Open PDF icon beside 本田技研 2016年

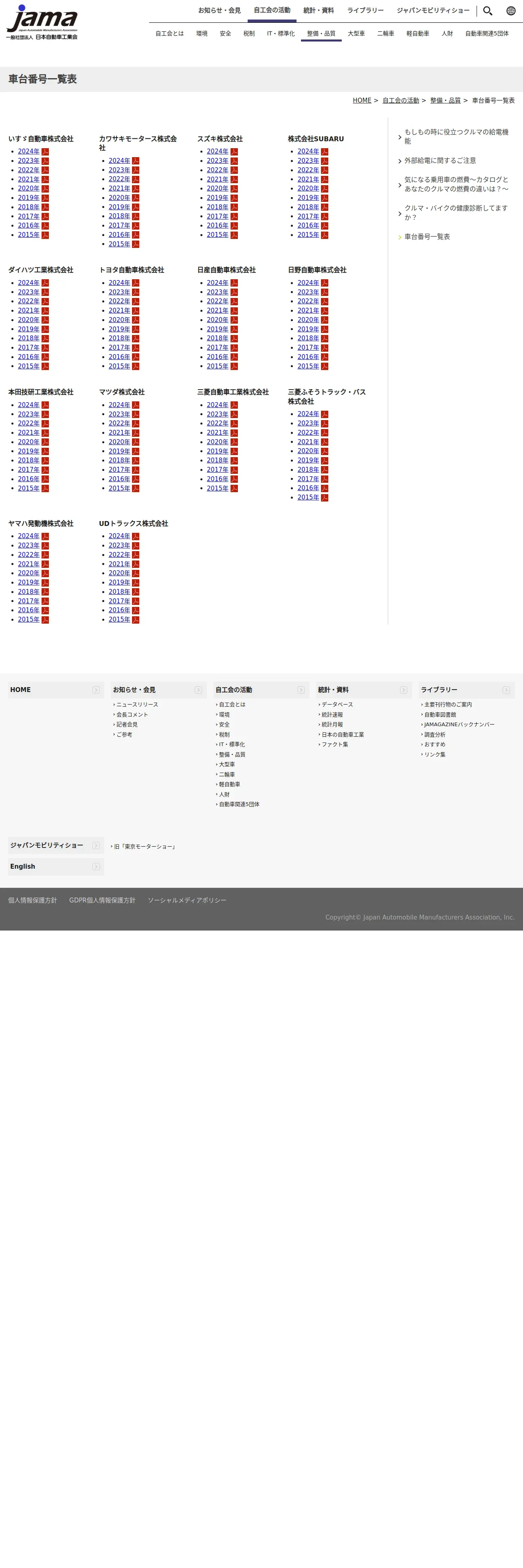(x=45, y=479)
